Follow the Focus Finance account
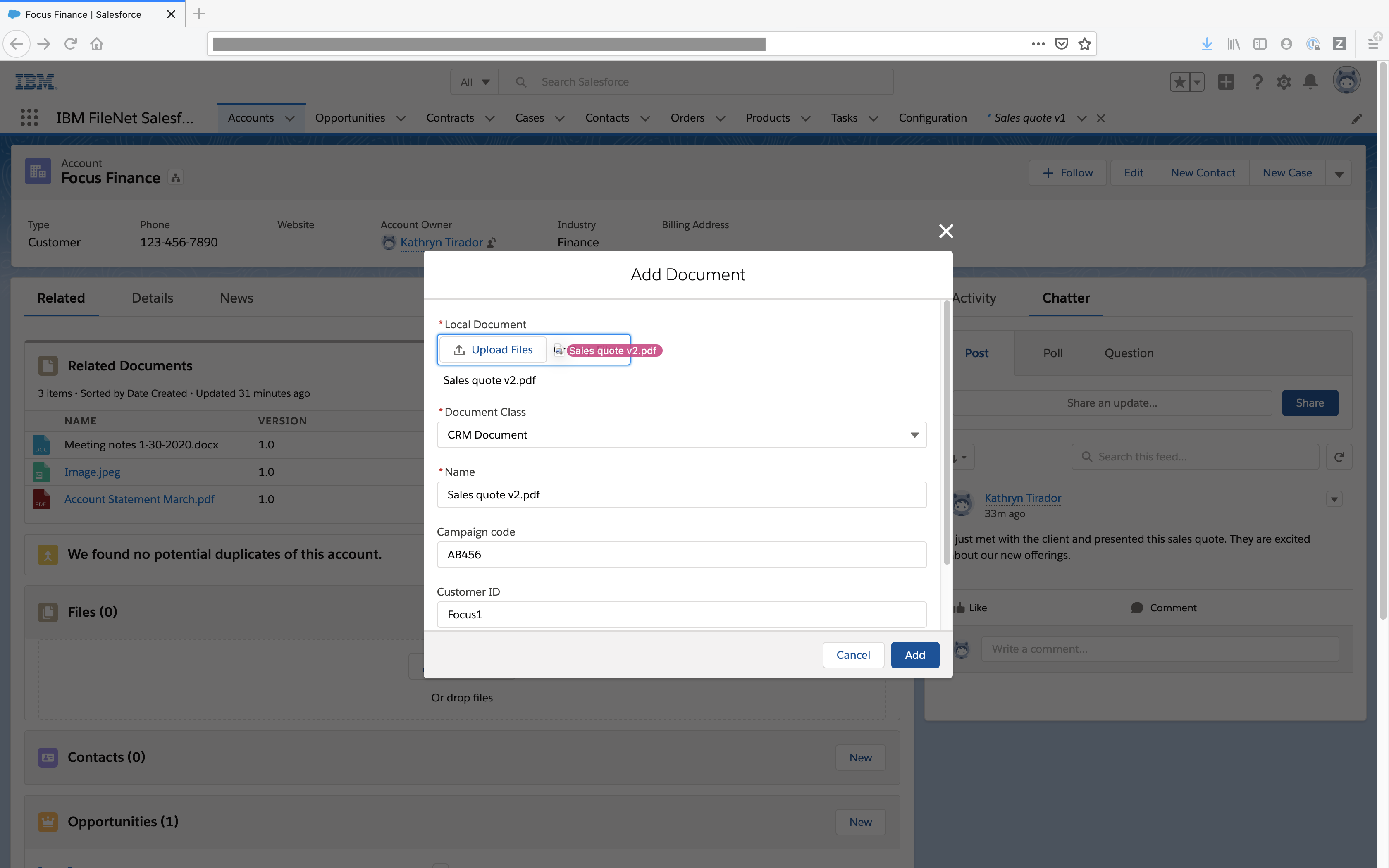 click(x=1067, y=172)
